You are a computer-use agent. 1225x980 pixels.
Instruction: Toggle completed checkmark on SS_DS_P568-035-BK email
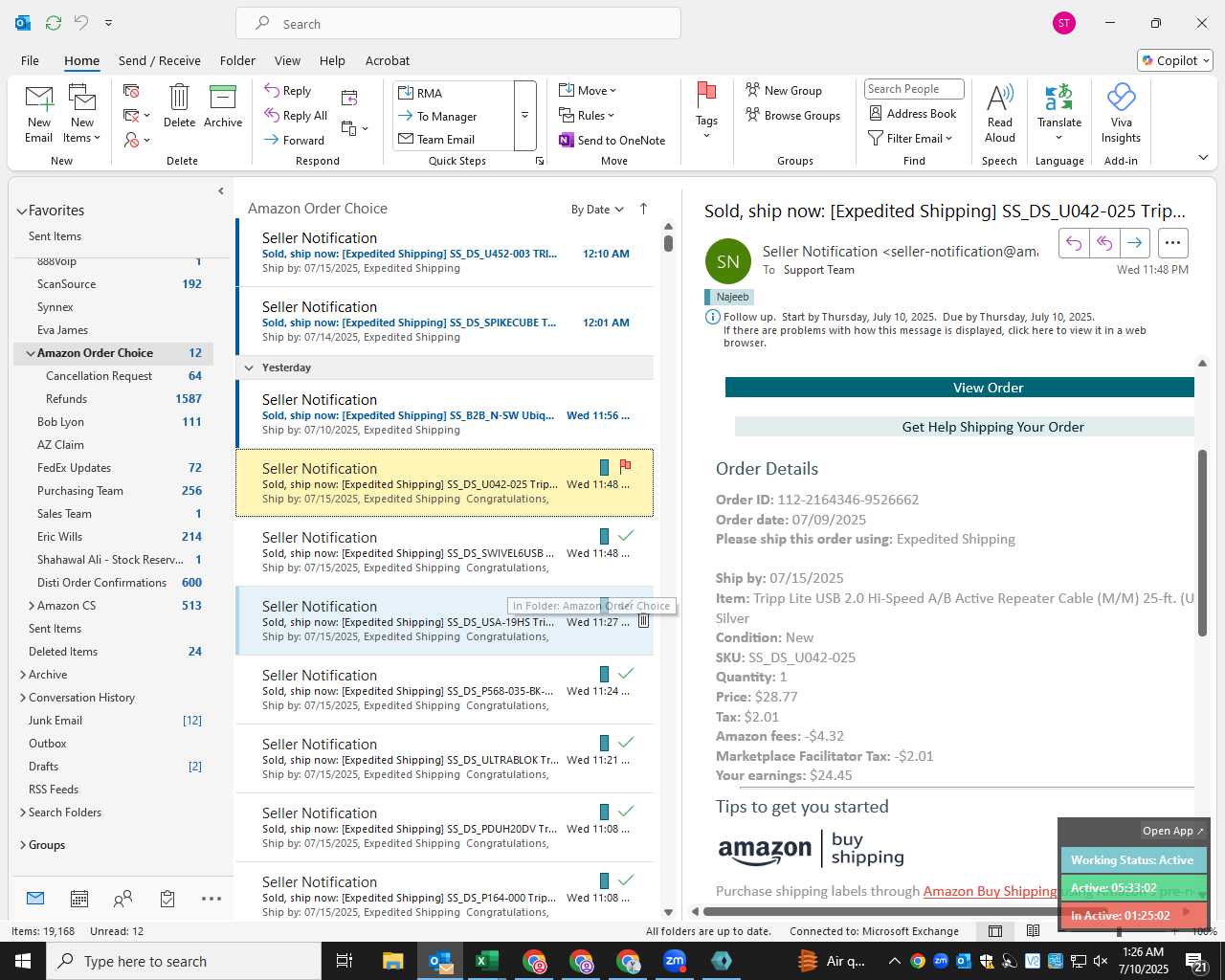click(x=626, y=673)
